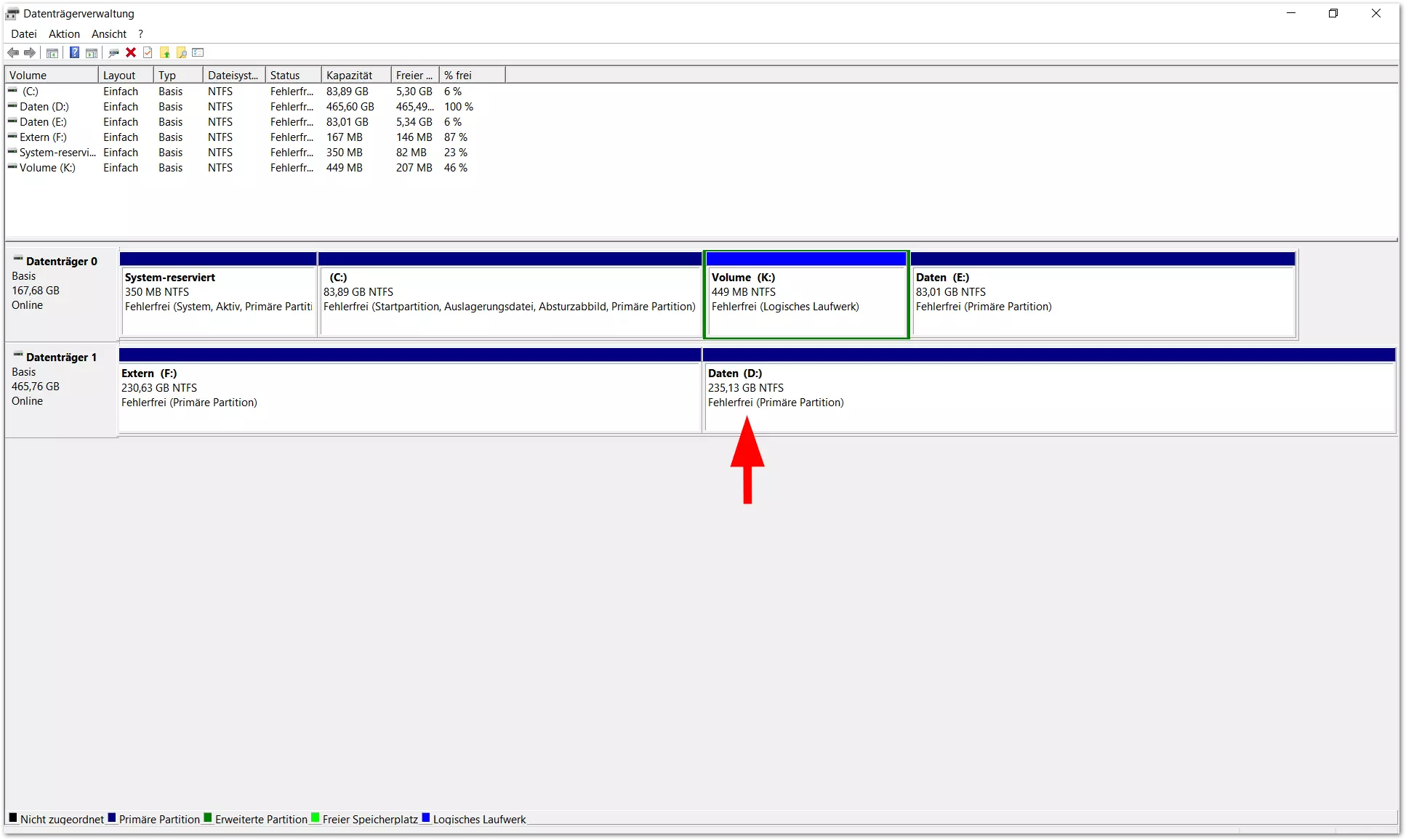
Task: Click the red X delete icon
Action: (131, 52)
